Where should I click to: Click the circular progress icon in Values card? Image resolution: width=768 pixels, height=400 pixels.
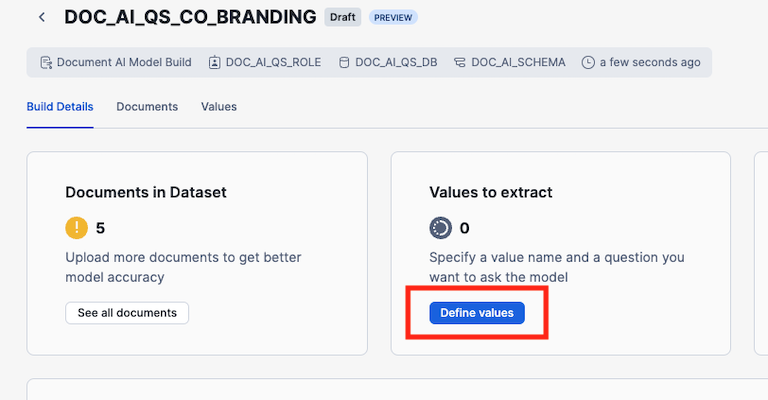(440, 227)
